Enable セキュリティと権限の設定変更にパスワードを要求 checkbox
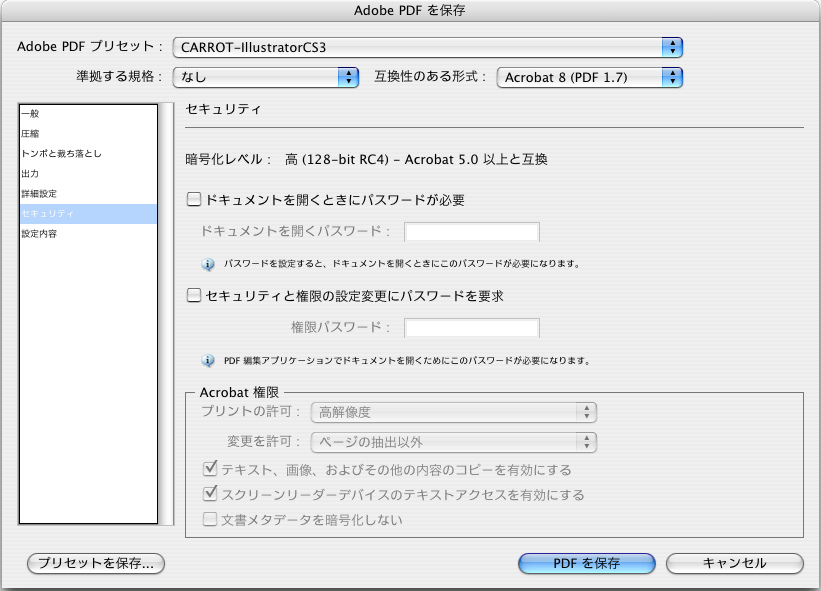 (194, 296)
